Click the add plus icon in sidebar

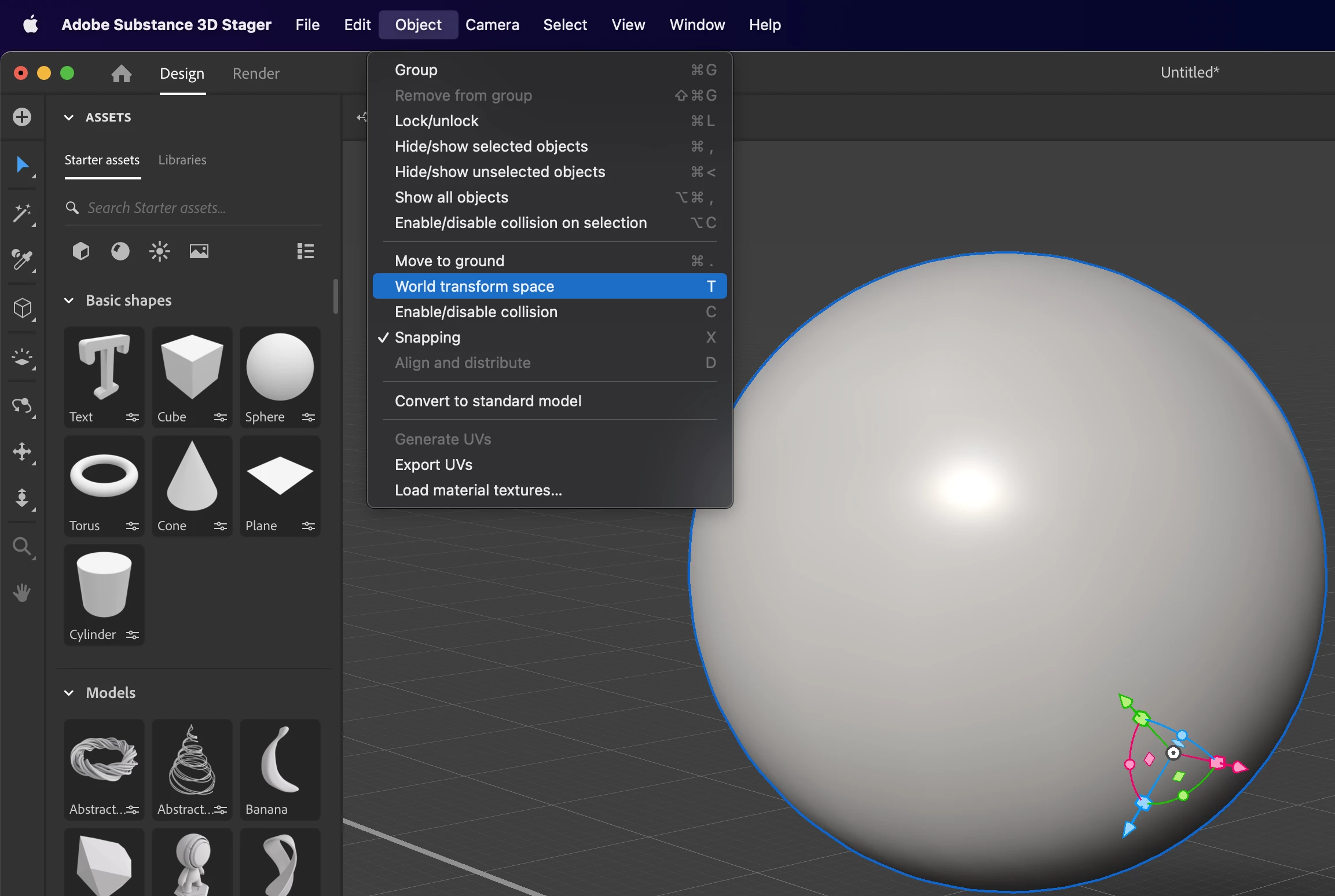(x=22, y=117)
